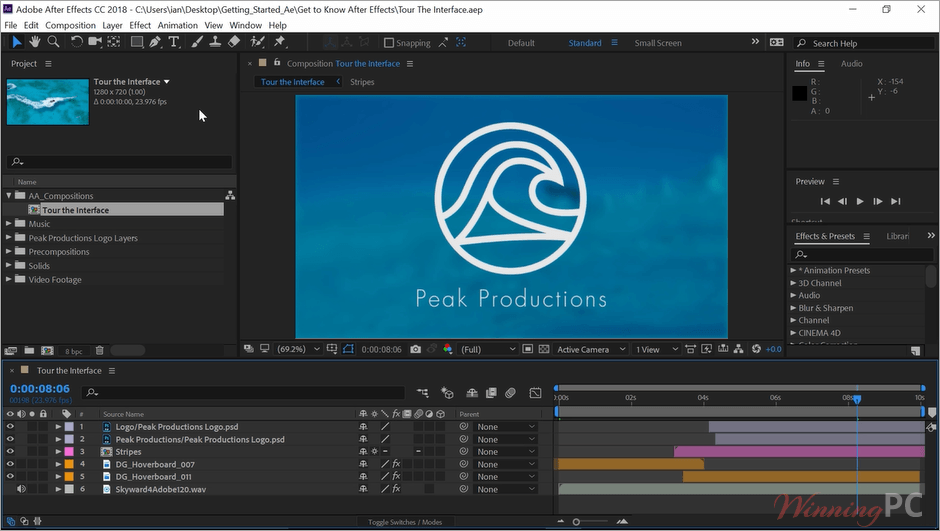Switch to the Audio panel tab

(x=851, y=64)
